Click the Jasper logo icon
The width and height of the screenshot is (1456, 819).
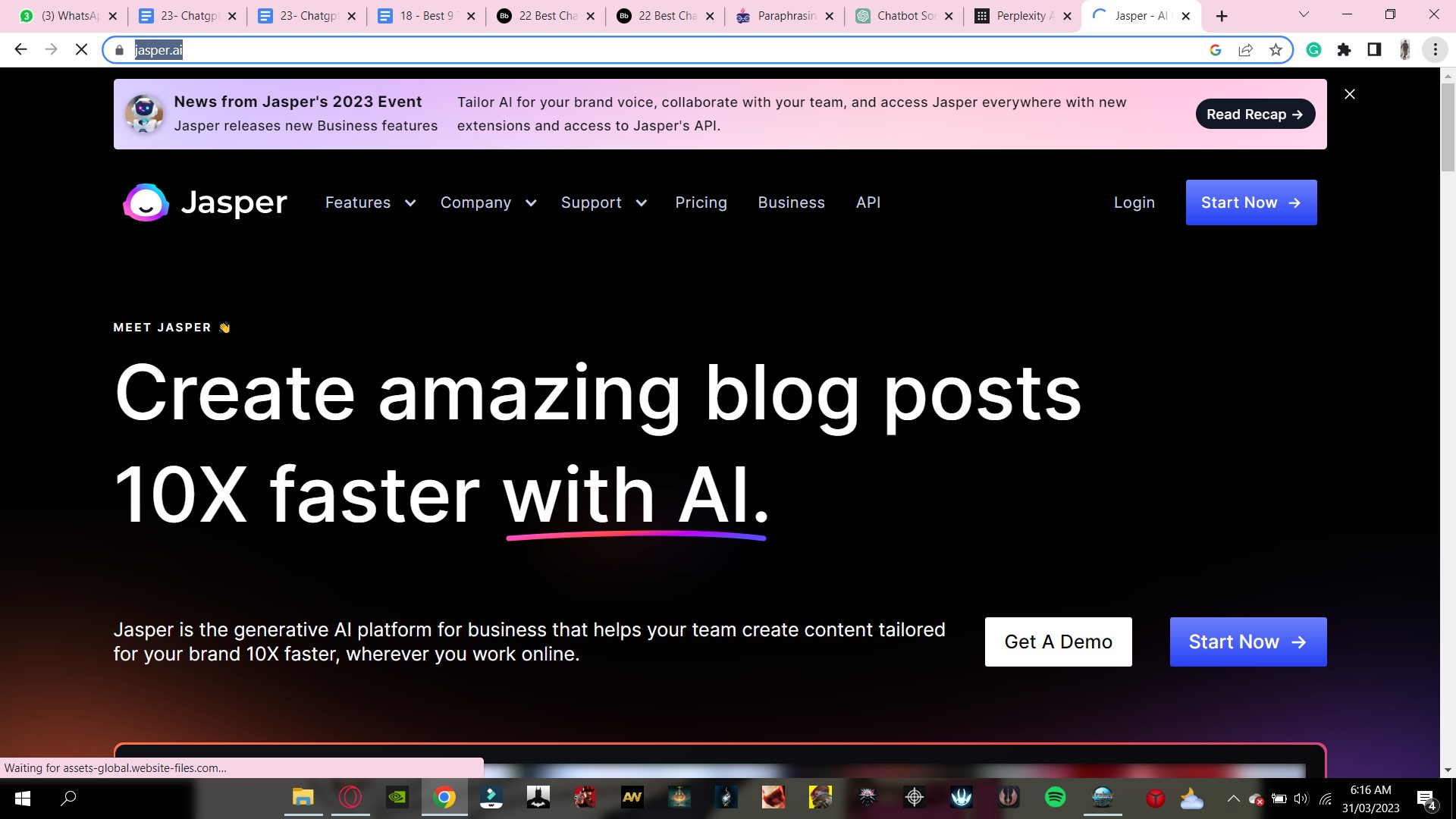tap(146, 202)
